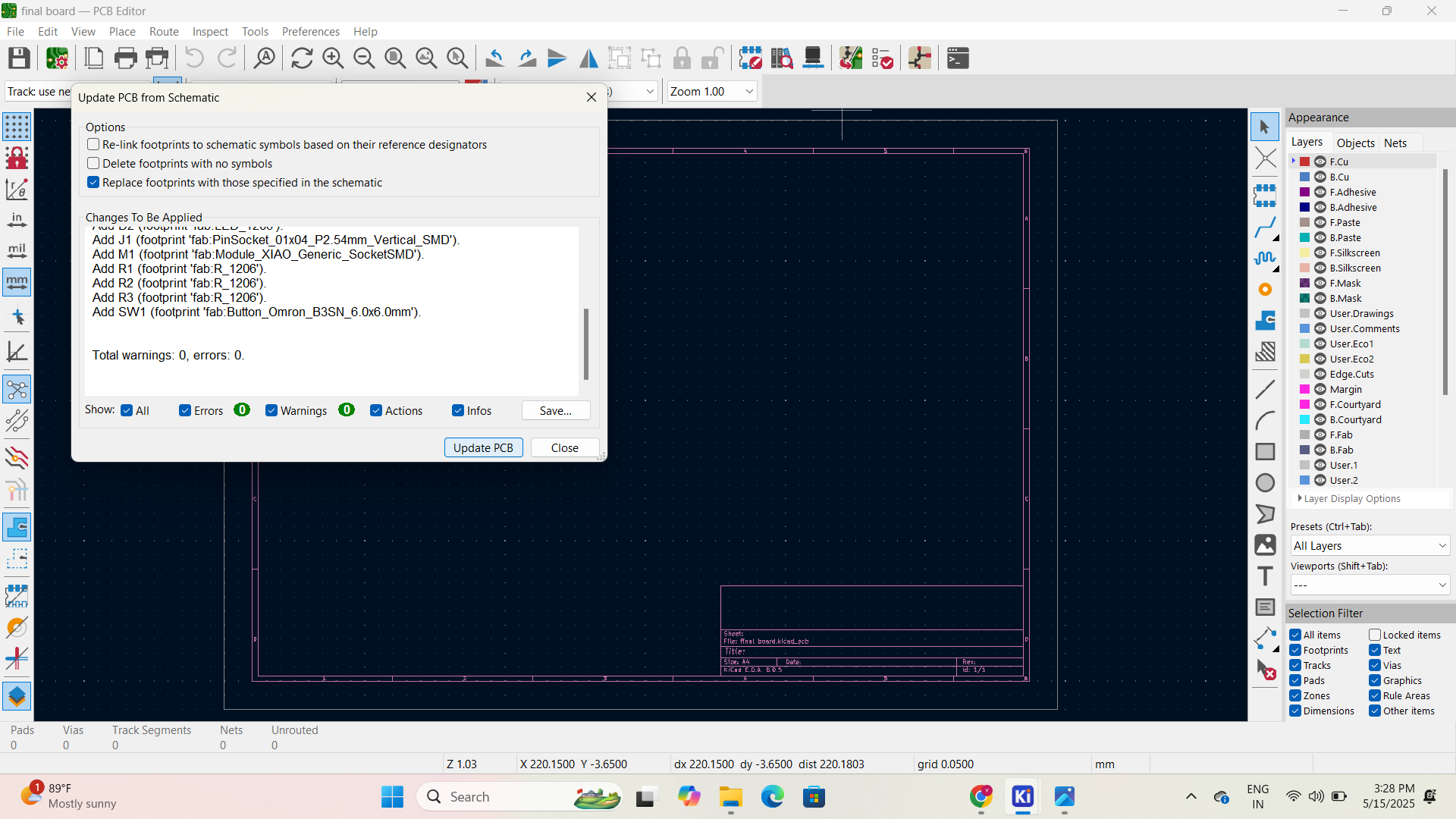The height and width of the screenshot is (819, 1456).
Task: Click the Zoom Out icon
Action: tap(364, 58)
